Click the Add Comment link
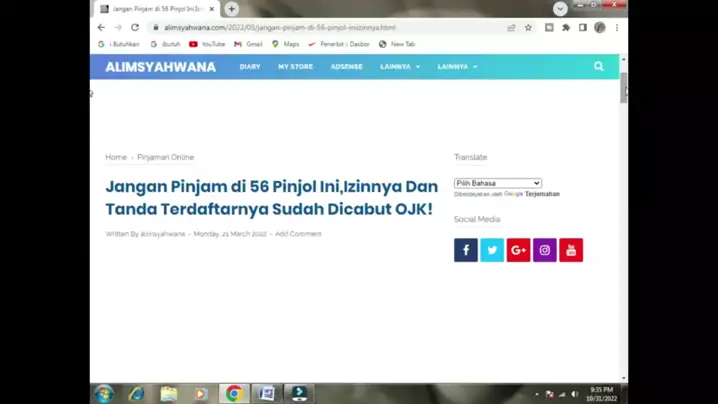Screen dimensions: 718x404 pos(298,234)
